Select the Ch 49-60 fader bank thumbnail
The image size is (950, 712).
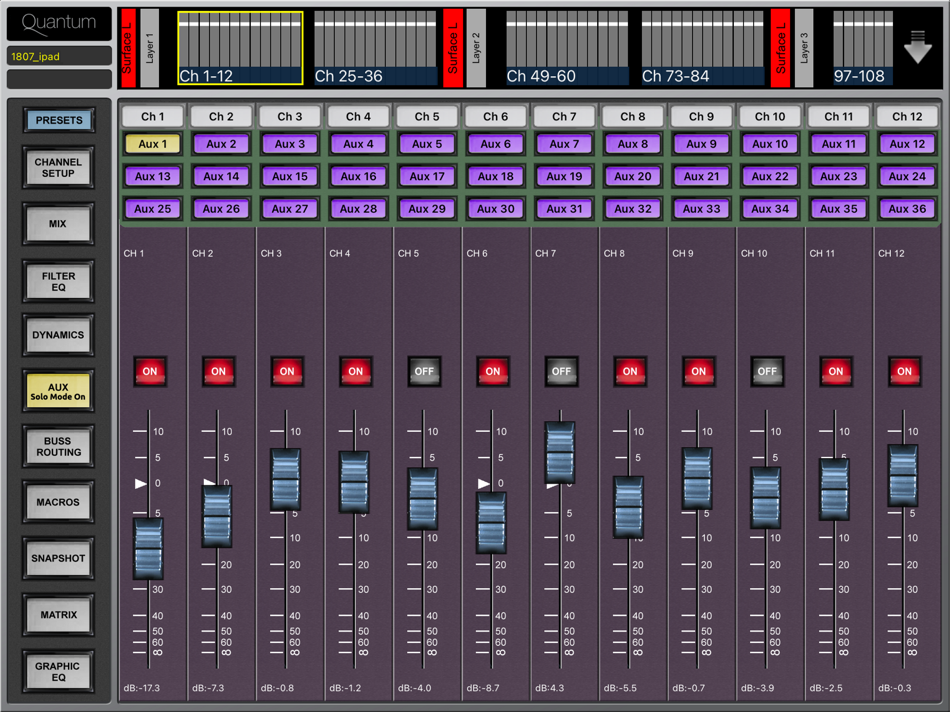(568, 48)
